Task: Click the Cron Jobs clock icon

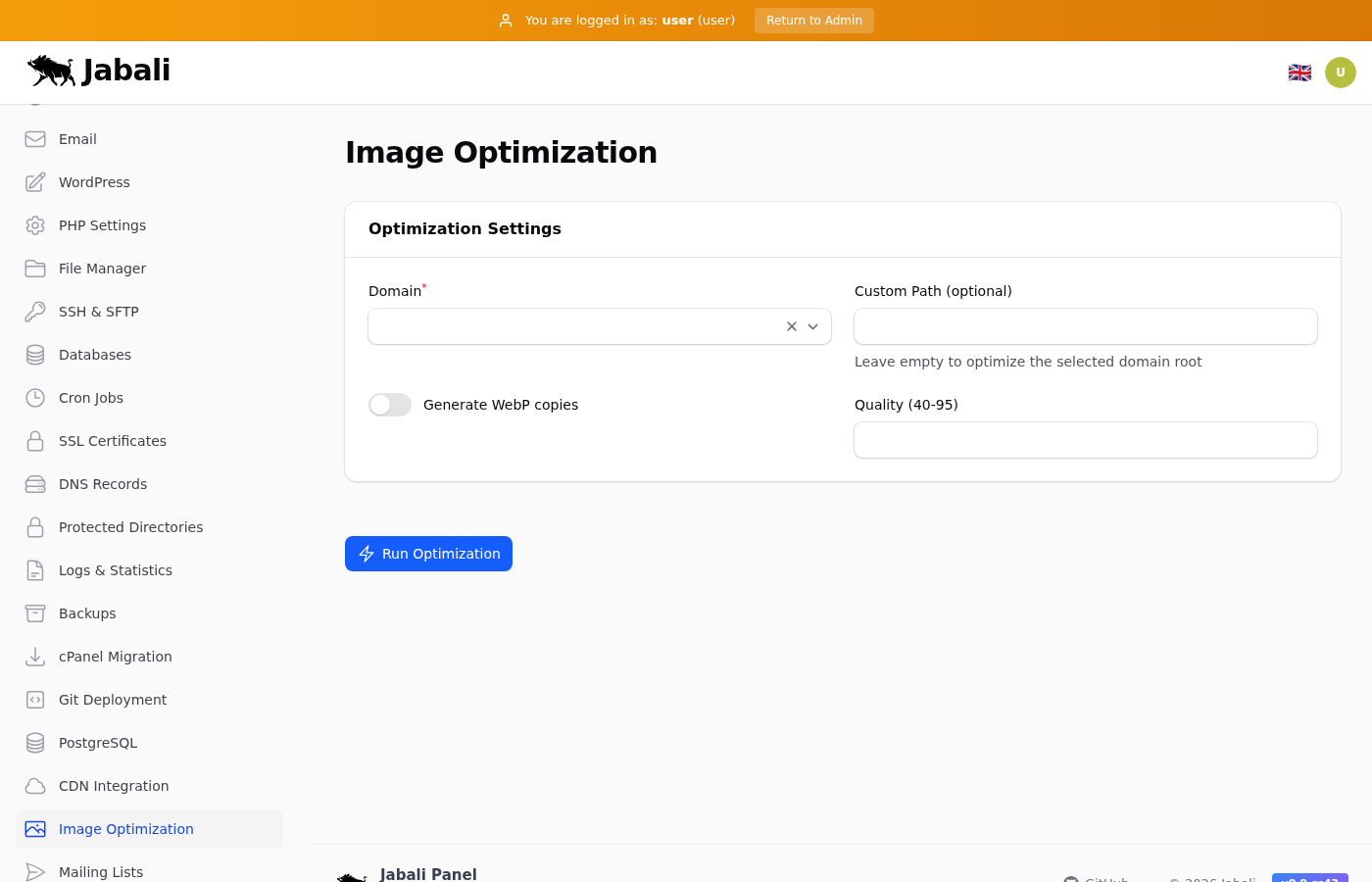Action: [x=35, y=398]
